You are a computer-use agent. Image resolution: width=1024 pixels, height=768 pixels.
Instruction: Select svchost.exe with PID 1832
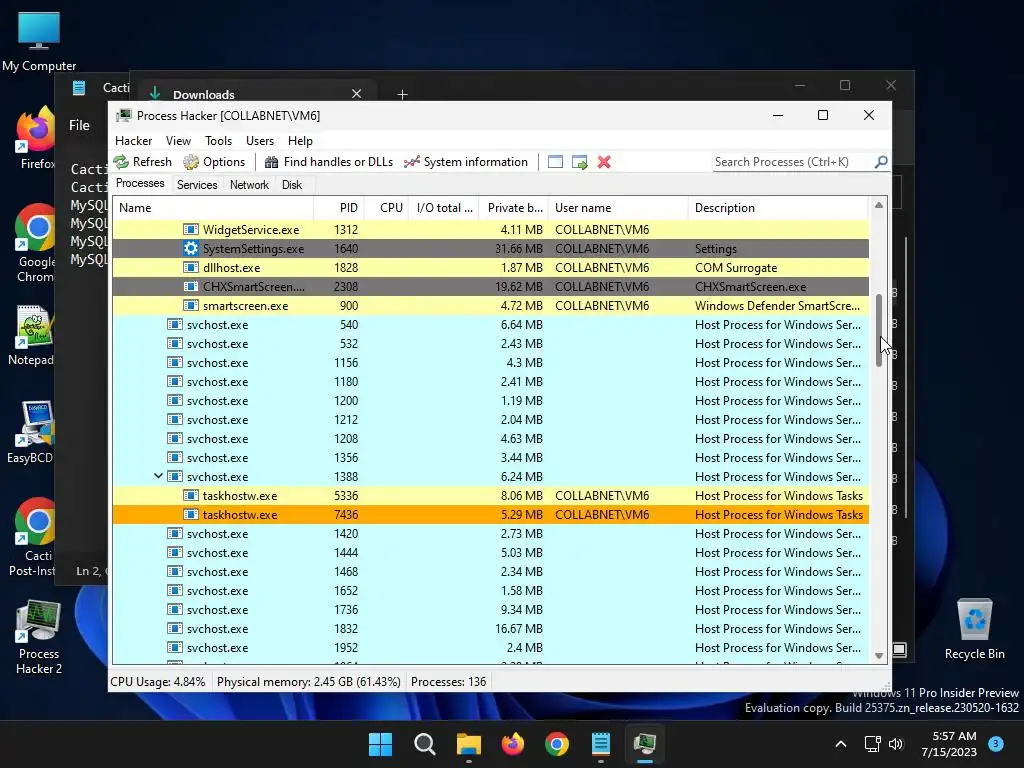[491, 628]
